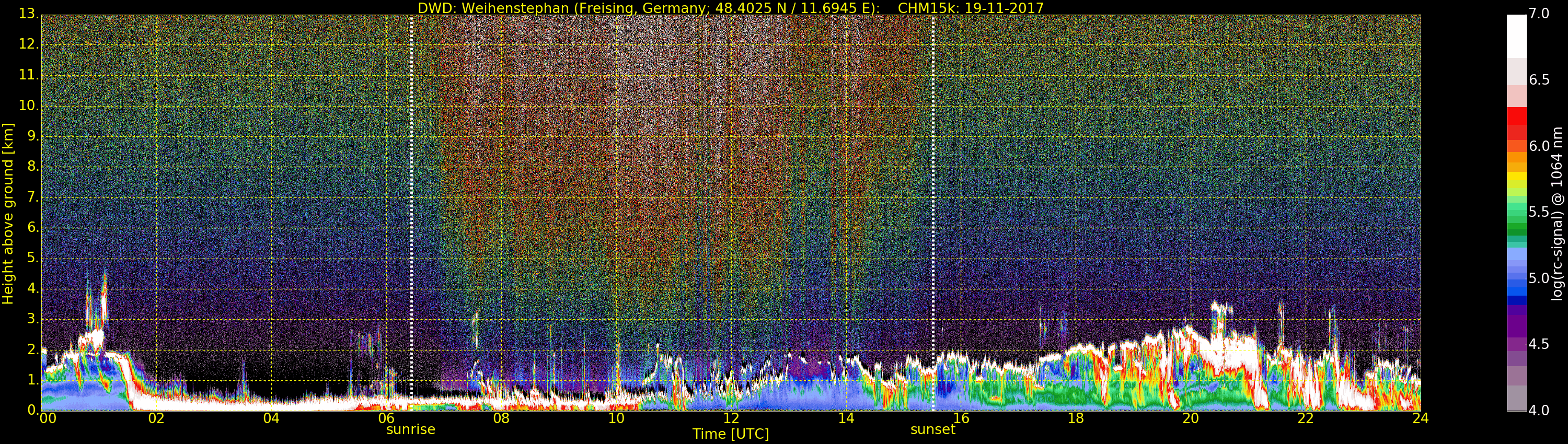This screenshot has height=444, width=1568.
Task: Click the colorbar tick value '4.5'
Action: [x=1539, y=344]
